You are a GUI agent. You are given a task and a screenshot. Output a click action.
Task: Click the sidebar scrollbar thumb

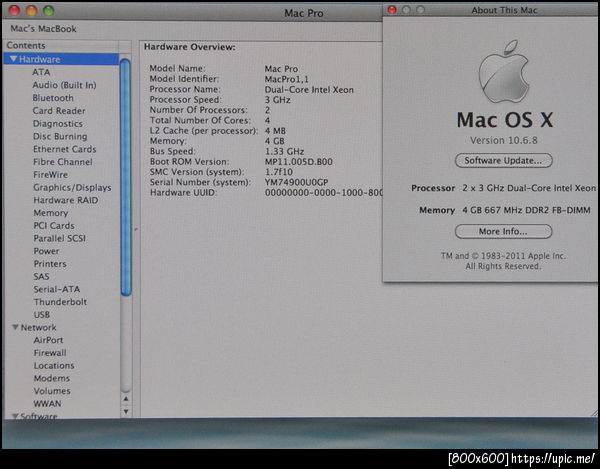(x=126, y=177)
